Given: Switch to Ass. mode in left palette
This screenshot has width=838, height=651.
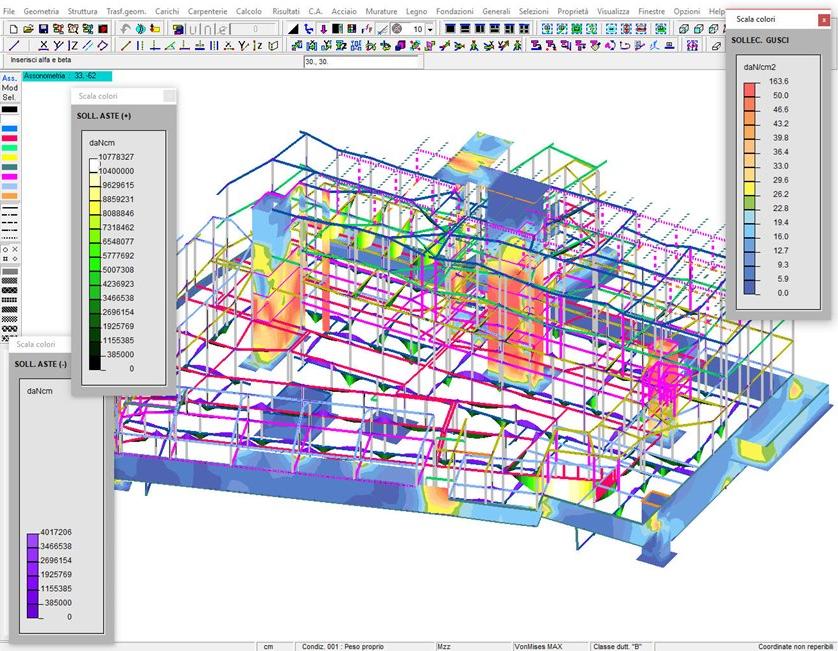Looking at the screenshot, I should [x=9, y=78].
